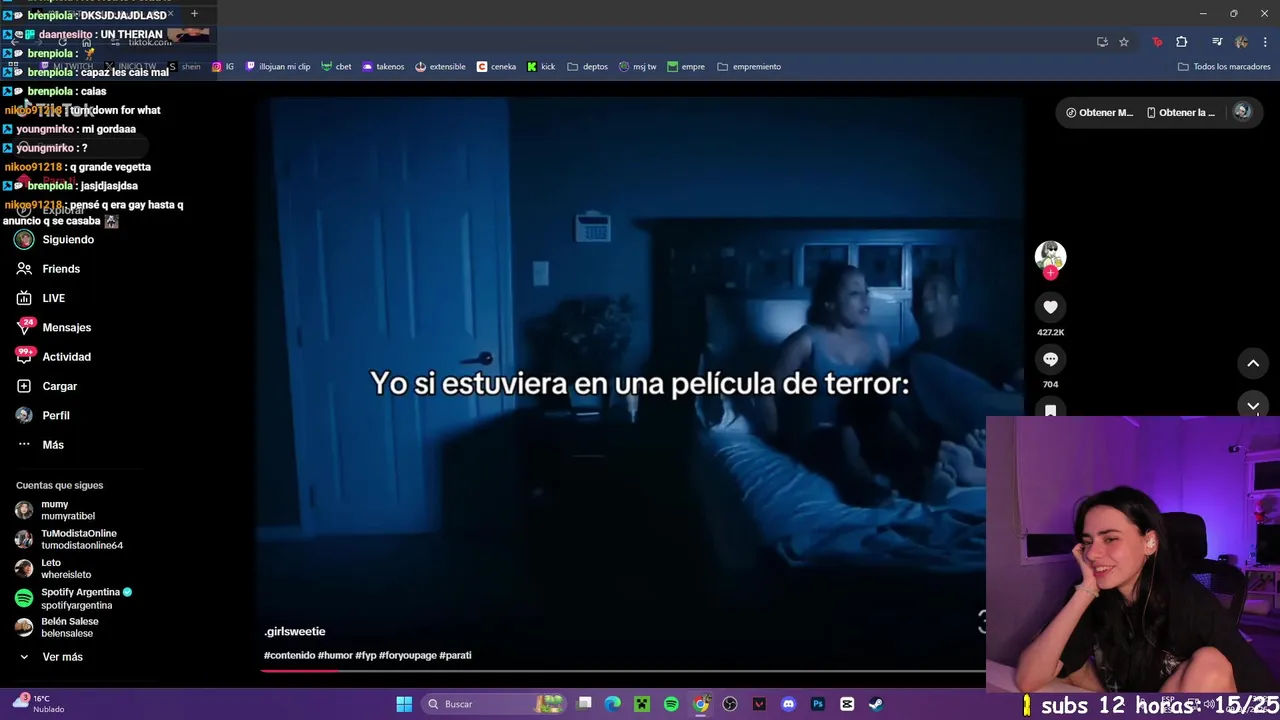Open the #foryoupage hashtag link
This screenshot has width=1280, height=720.
tap(407, 655)
